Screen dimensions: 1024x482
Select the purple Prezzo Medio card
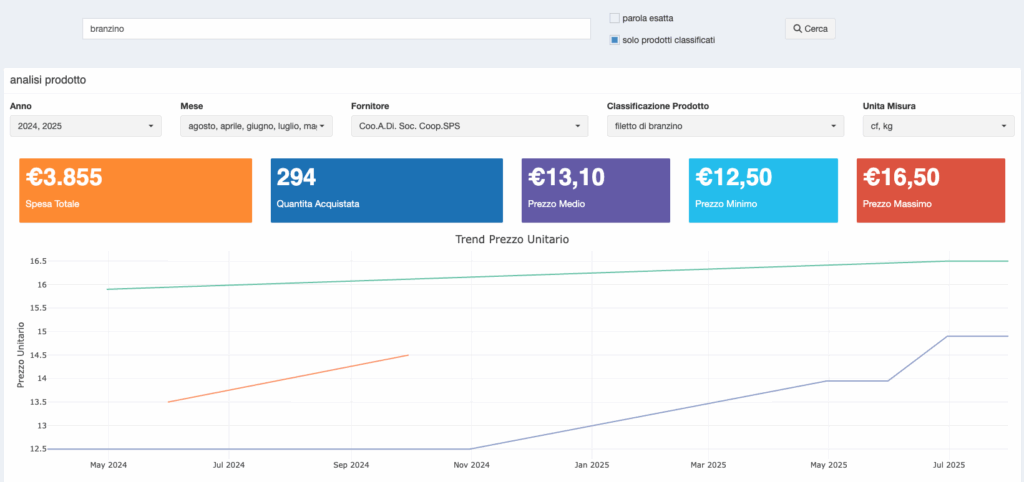click(x=596, y=190)
